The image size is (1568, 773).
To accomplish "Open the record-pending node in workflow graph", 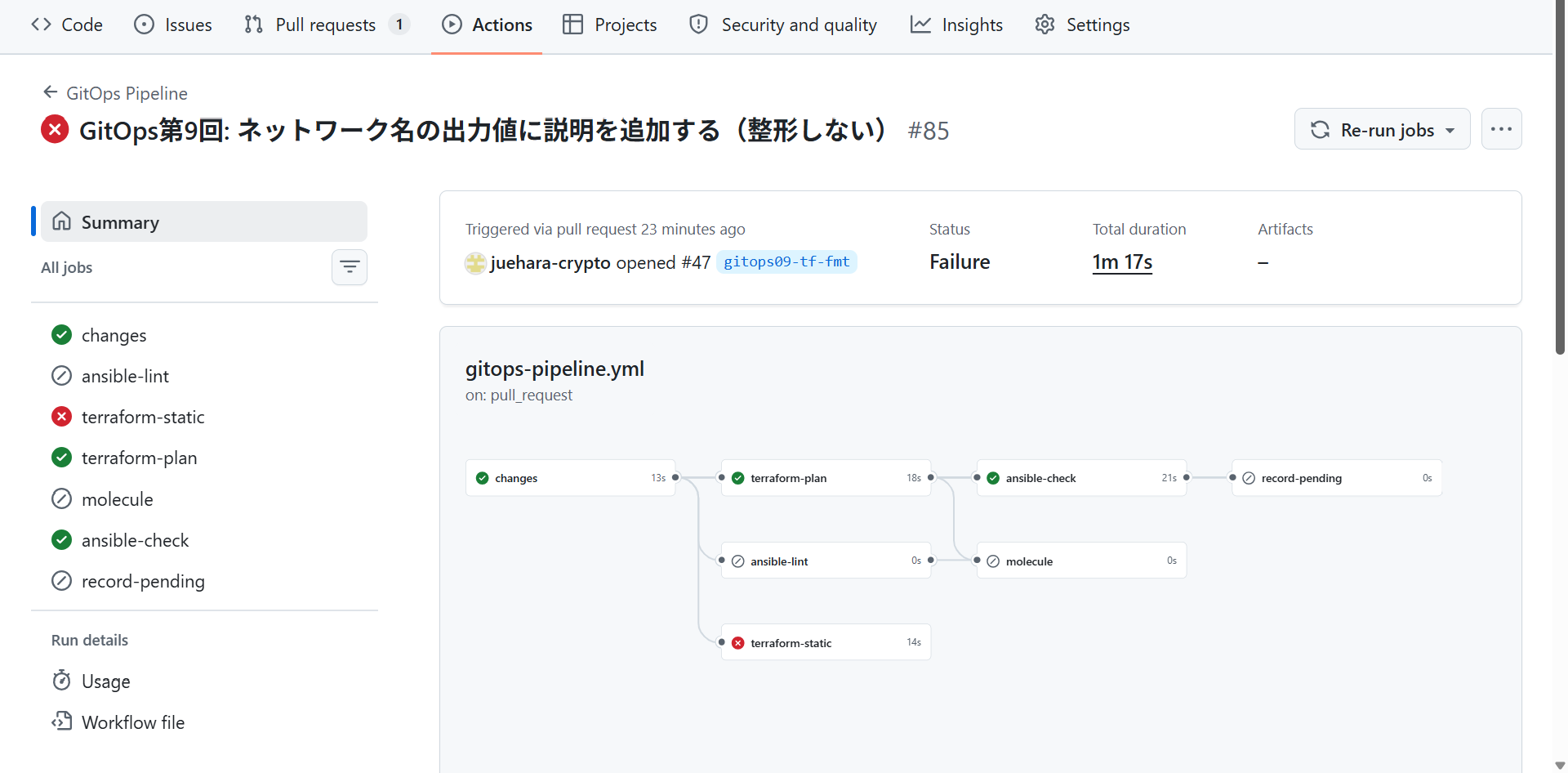I will pos(1337,478).
